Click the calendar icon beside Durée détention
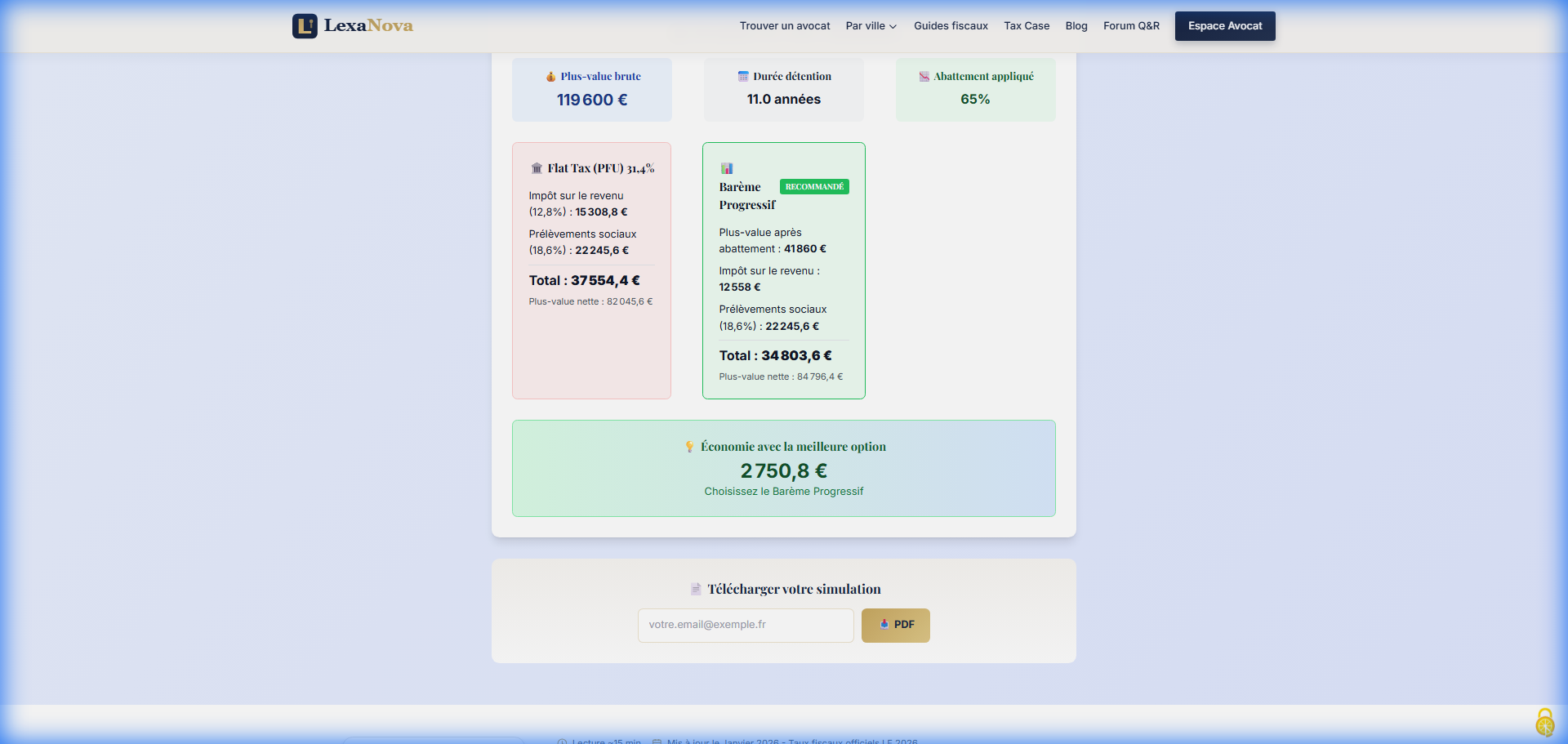This screenshot has width=1568, height=744. coord(743,77)
